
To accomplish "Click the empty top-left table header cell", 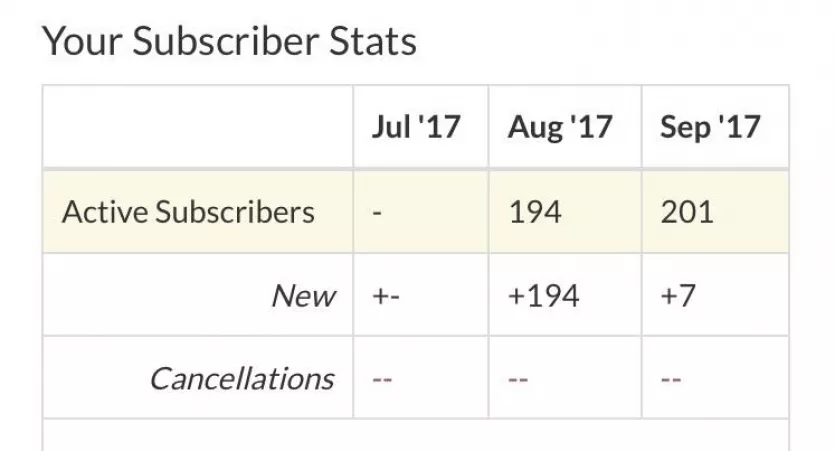I will pos(197,127).
